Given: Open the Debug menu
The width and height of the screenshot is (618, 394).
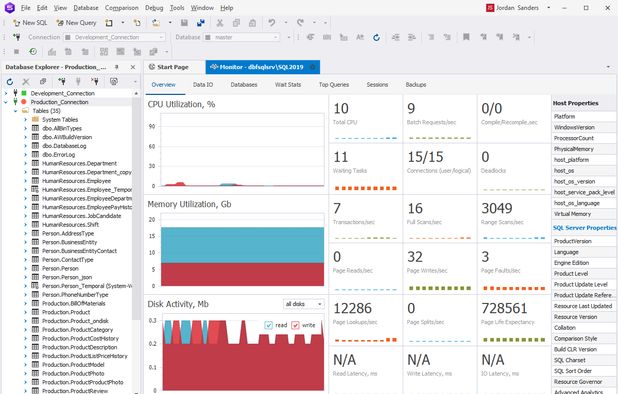Looking at the screenshot, I should pos(154,8).
